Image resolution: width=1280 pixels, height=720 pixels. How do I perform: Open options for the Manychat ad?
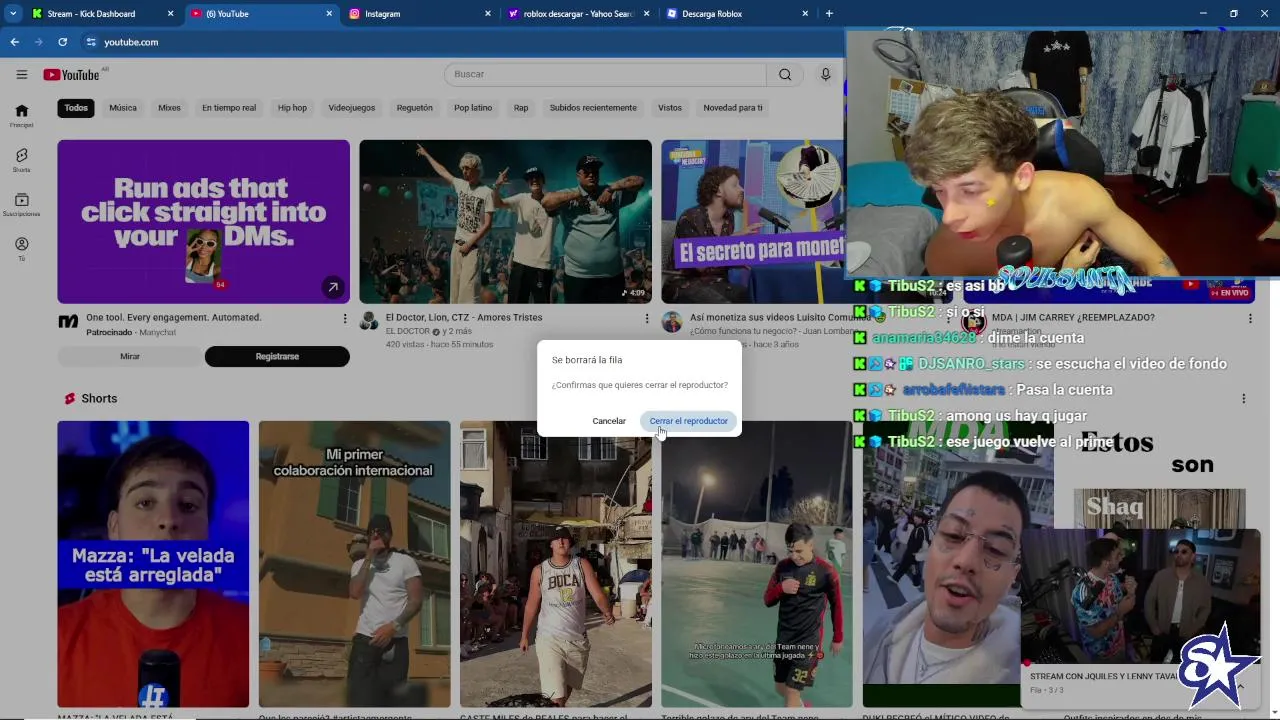345,319
